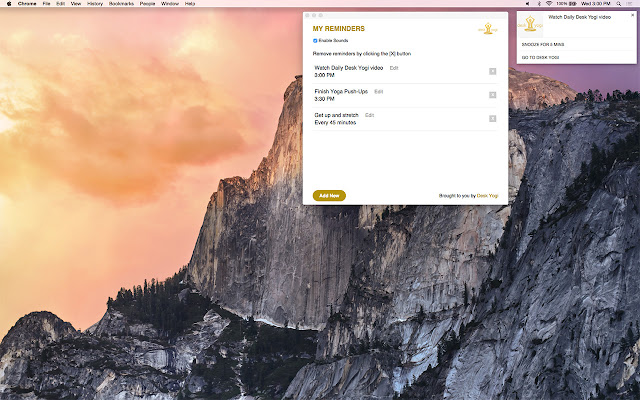The height and width of the screenshot is (400, 640).
Task: Edit the Get up and stretch reminder
Action: [369, 116]
